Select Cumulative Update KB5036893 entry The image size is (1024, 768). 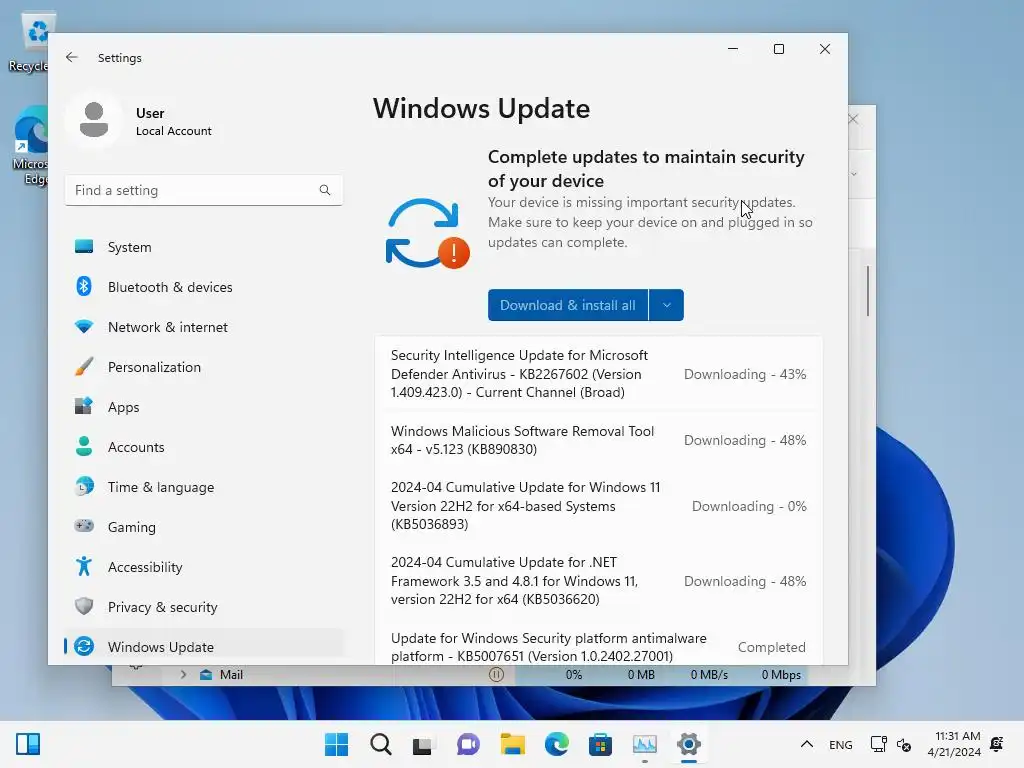598,505
